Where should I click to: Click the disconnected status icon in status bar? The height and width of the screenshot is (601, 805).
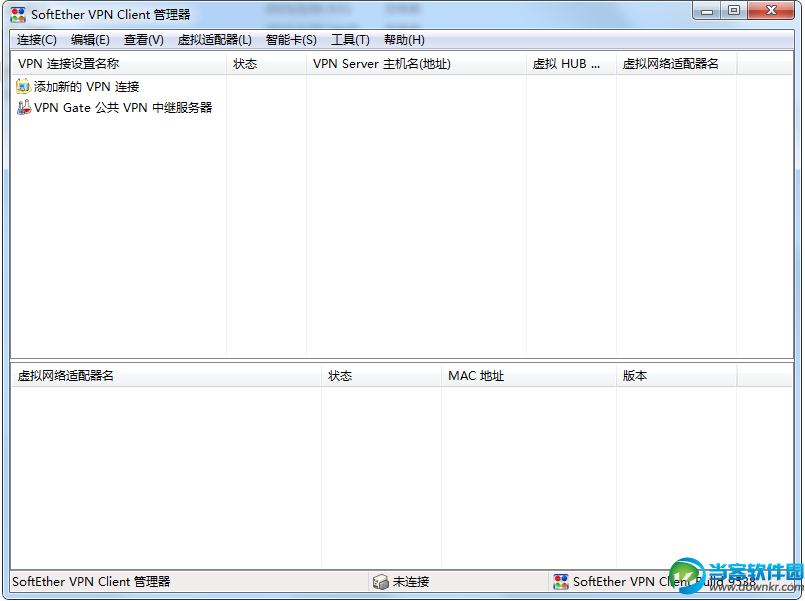coord(380,581)
